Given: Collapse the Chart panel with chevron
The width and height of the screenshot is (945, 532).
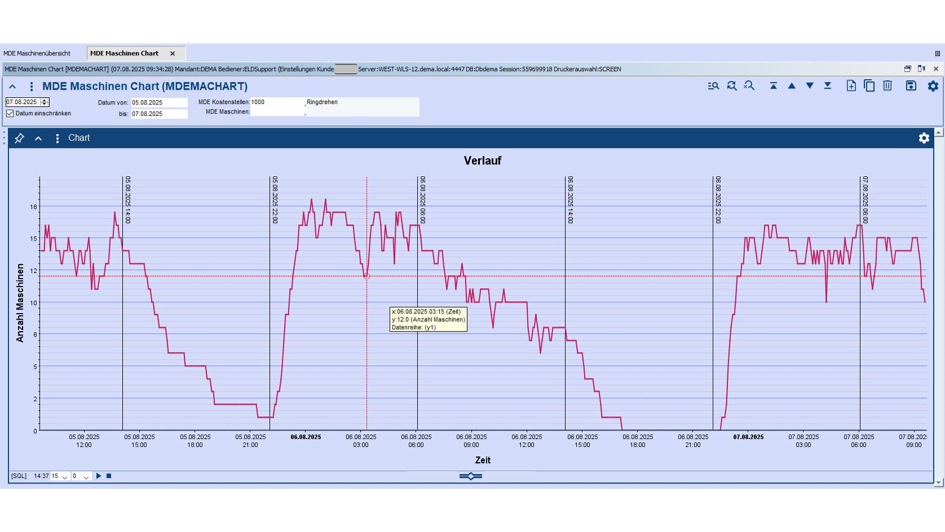Looking at the screenshot, I should point(38,138).
